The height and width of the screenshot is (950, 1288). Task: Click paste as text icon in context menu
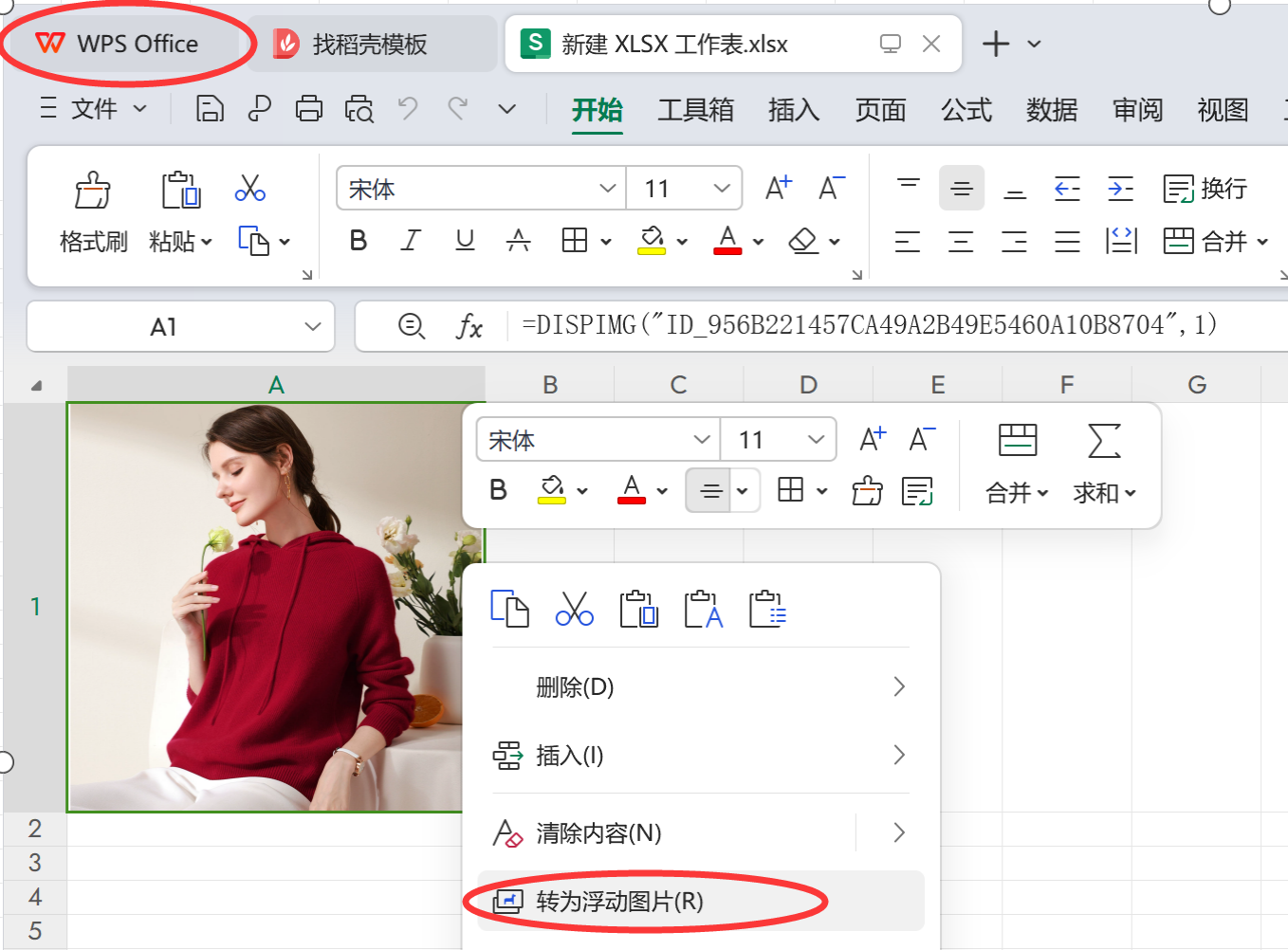tap(703, 609)
